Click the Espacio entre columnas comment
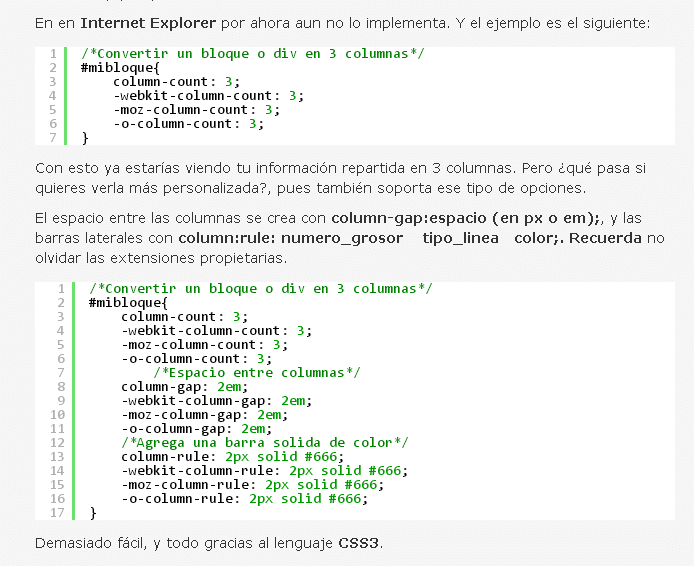Screen dimensions: 694x566 [x=257, y=373]
